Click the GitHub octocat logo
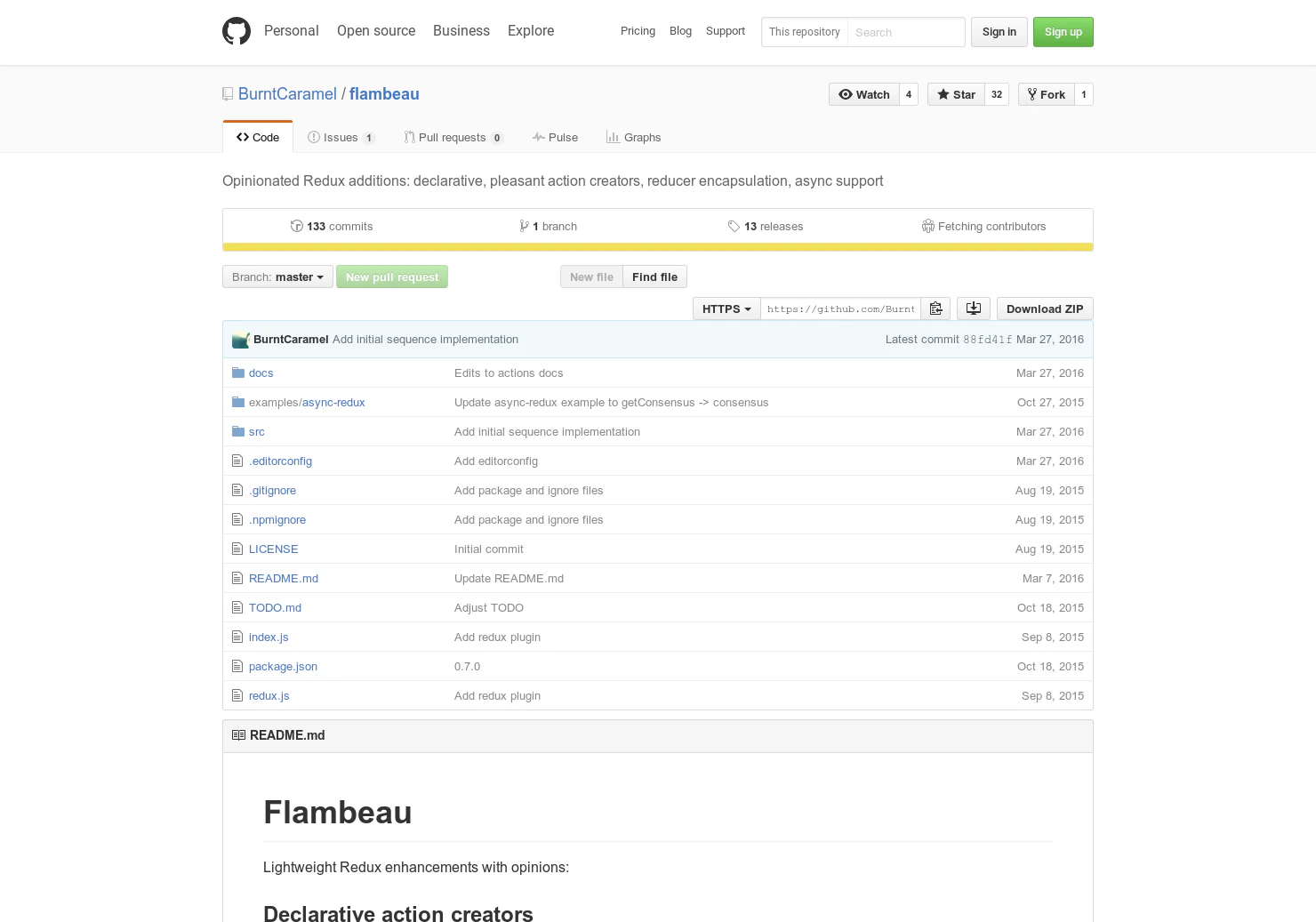Viewport: 1316px width, 922px height. pyautogui.click(x=236, y=30)
